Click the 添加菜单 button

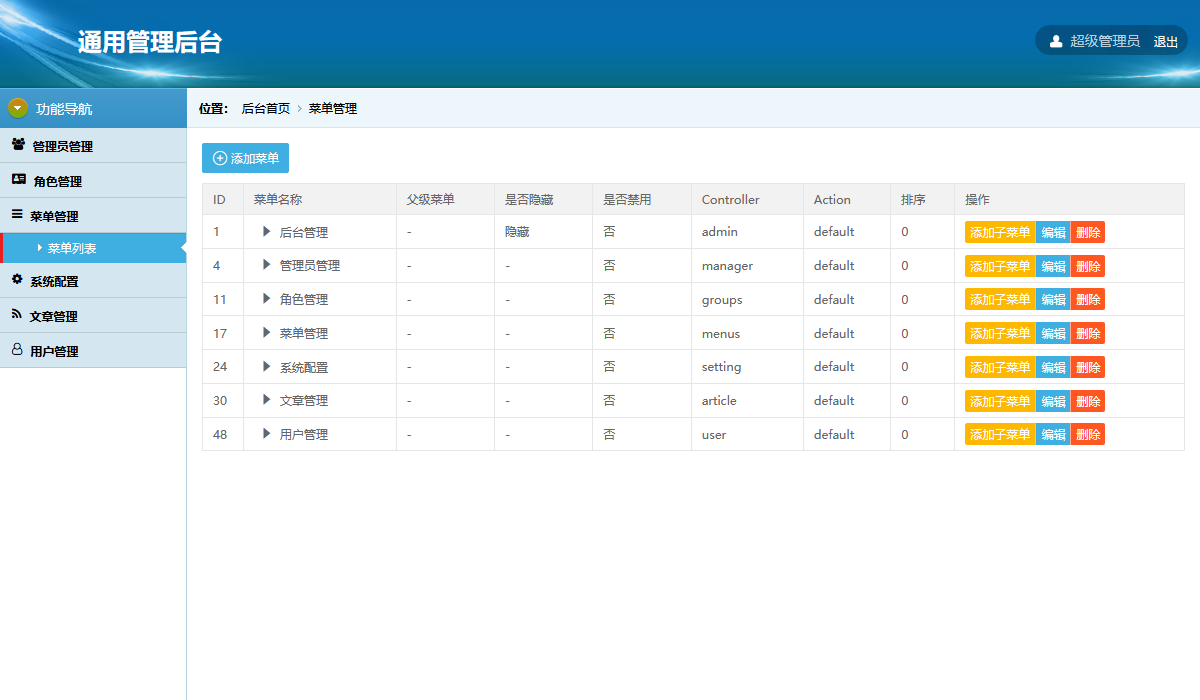[x=245, y=158]
